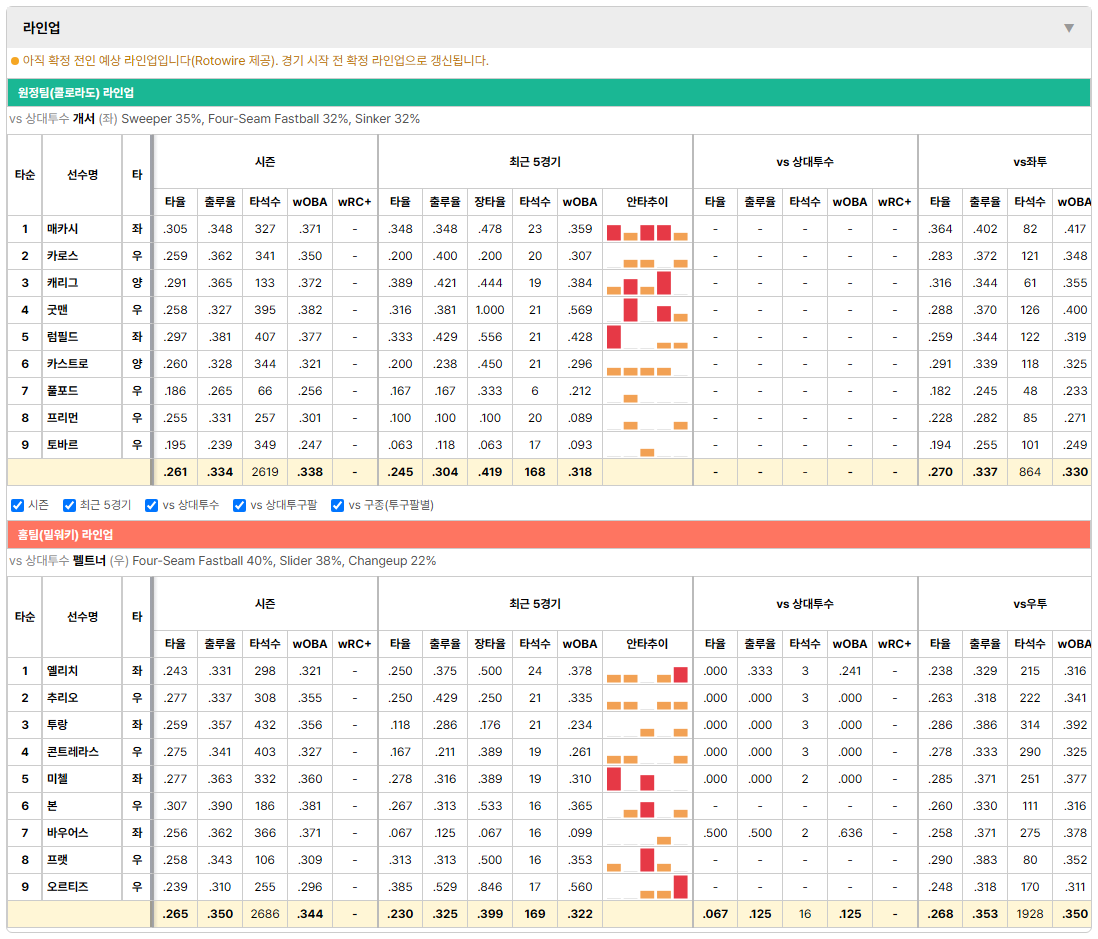The image size is (1098, 939).
Task: Click 캐리그's hit trend bar chart
Action: pyautogui.click(x=647, y=284)
